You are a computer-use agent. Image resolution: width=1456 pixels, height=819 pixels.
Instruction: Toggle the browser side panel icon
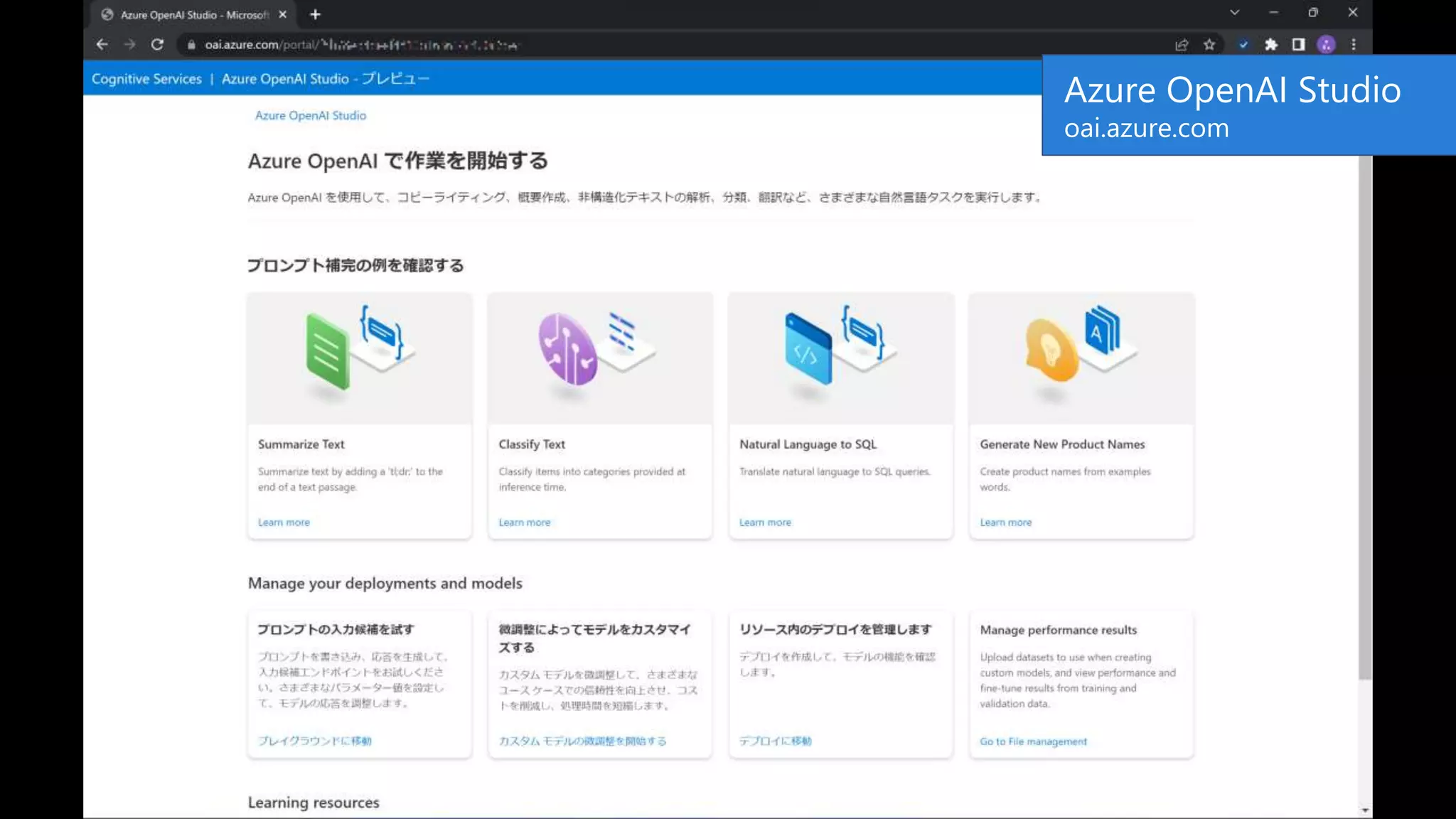point(1298,45)
